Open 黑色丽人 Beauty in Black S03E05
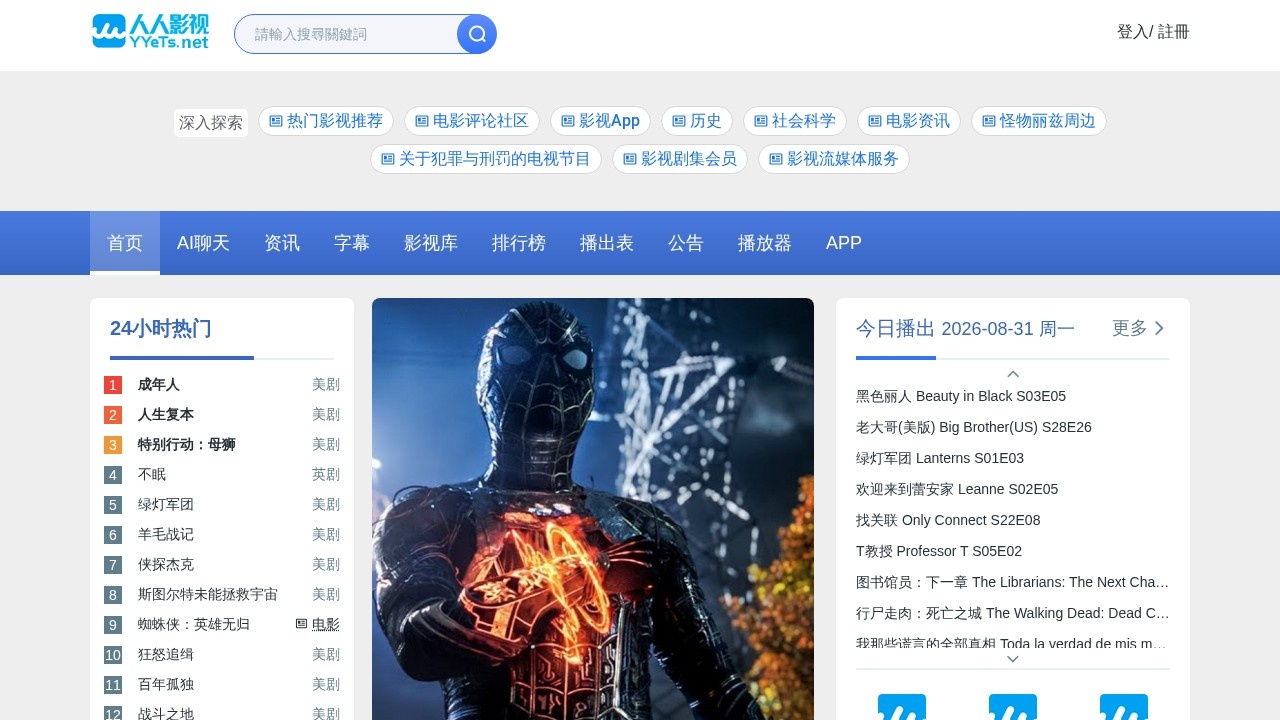Image resolution: width=1280 pixels, height=720 pixels. click(961, 396)
